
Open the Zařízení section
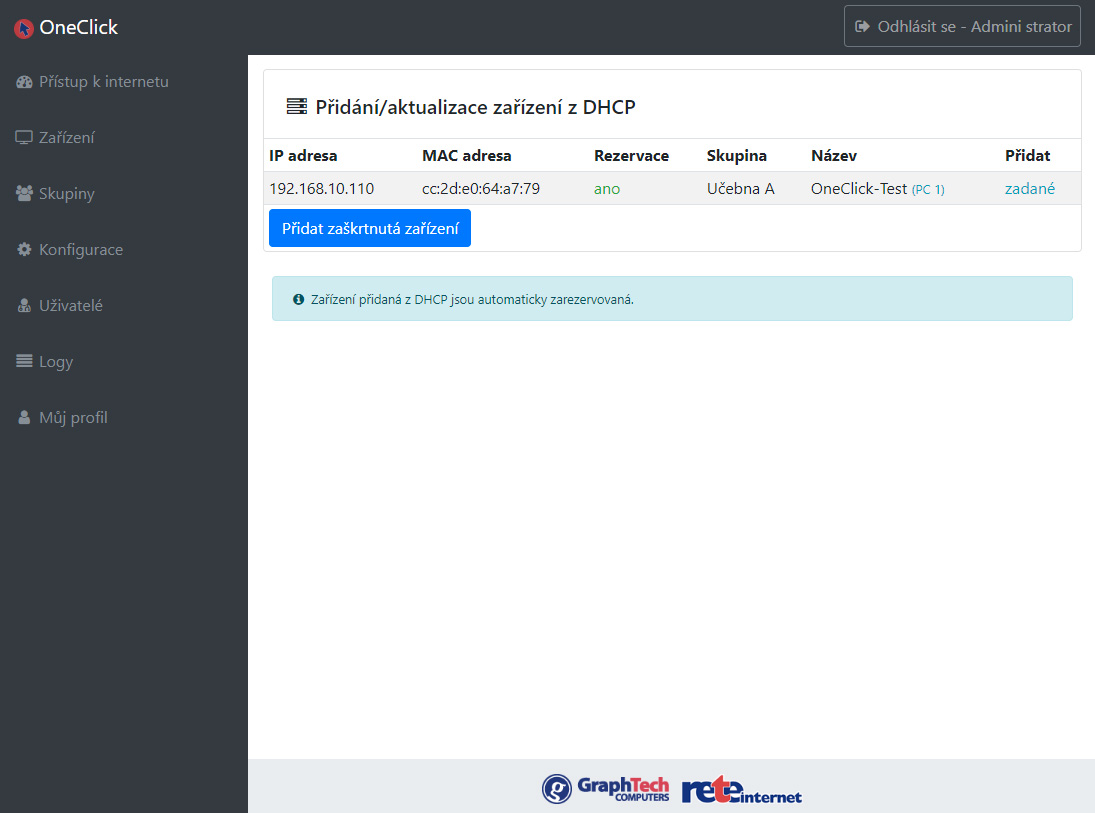tap(66, 138)
